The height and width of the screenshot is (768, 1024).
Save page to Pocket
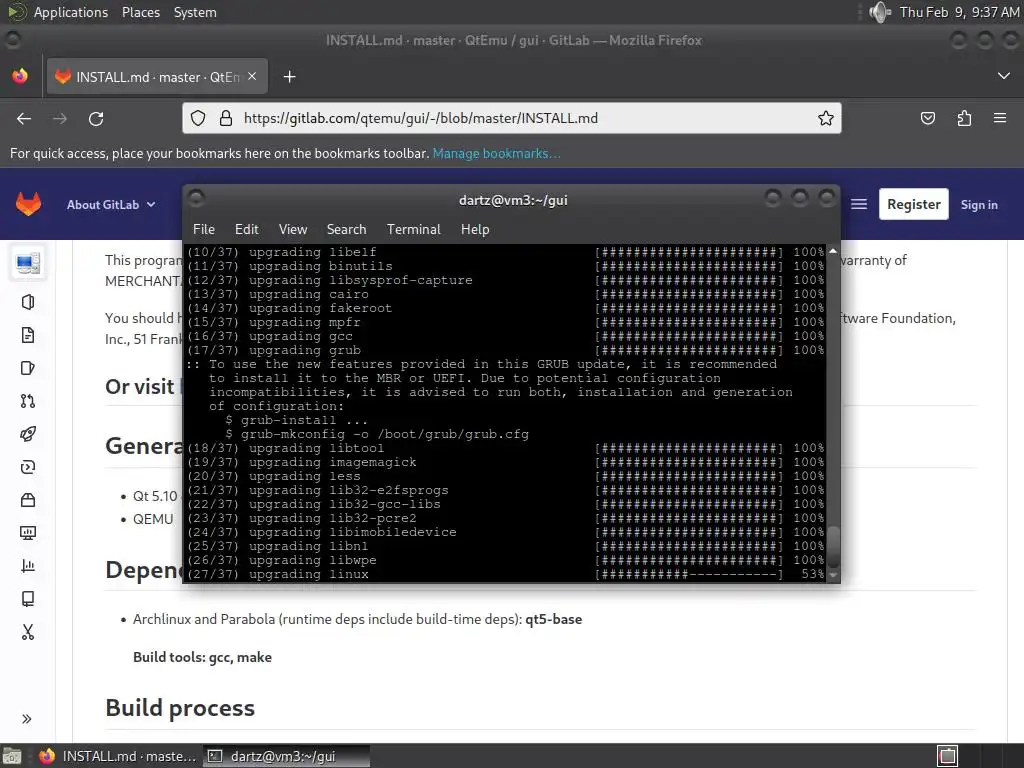click(927, 118)
